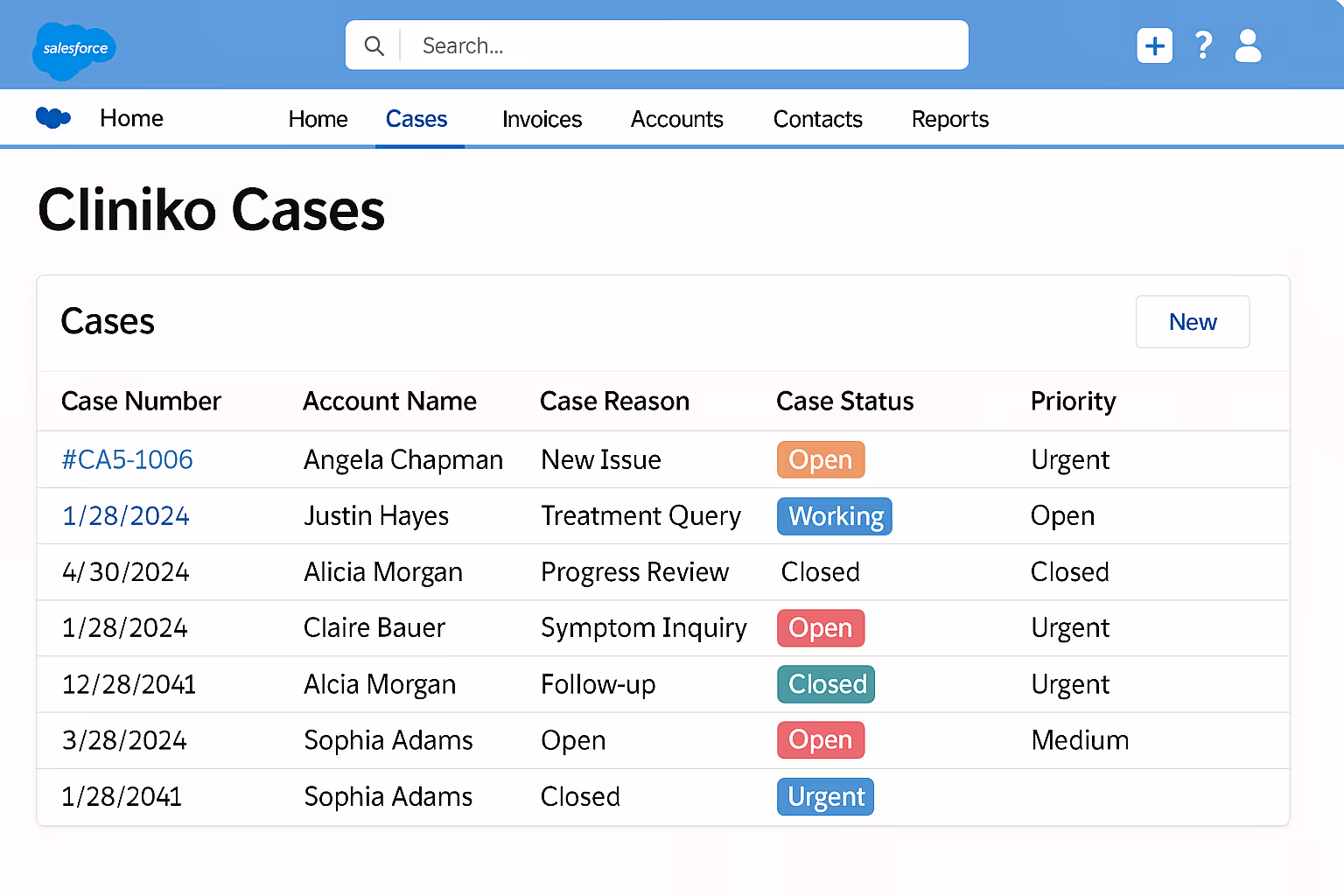1344x896 pixels.
Task: Click the blue app launcher cloud icon
Action: pyautogui.click(x=53, y=117)
